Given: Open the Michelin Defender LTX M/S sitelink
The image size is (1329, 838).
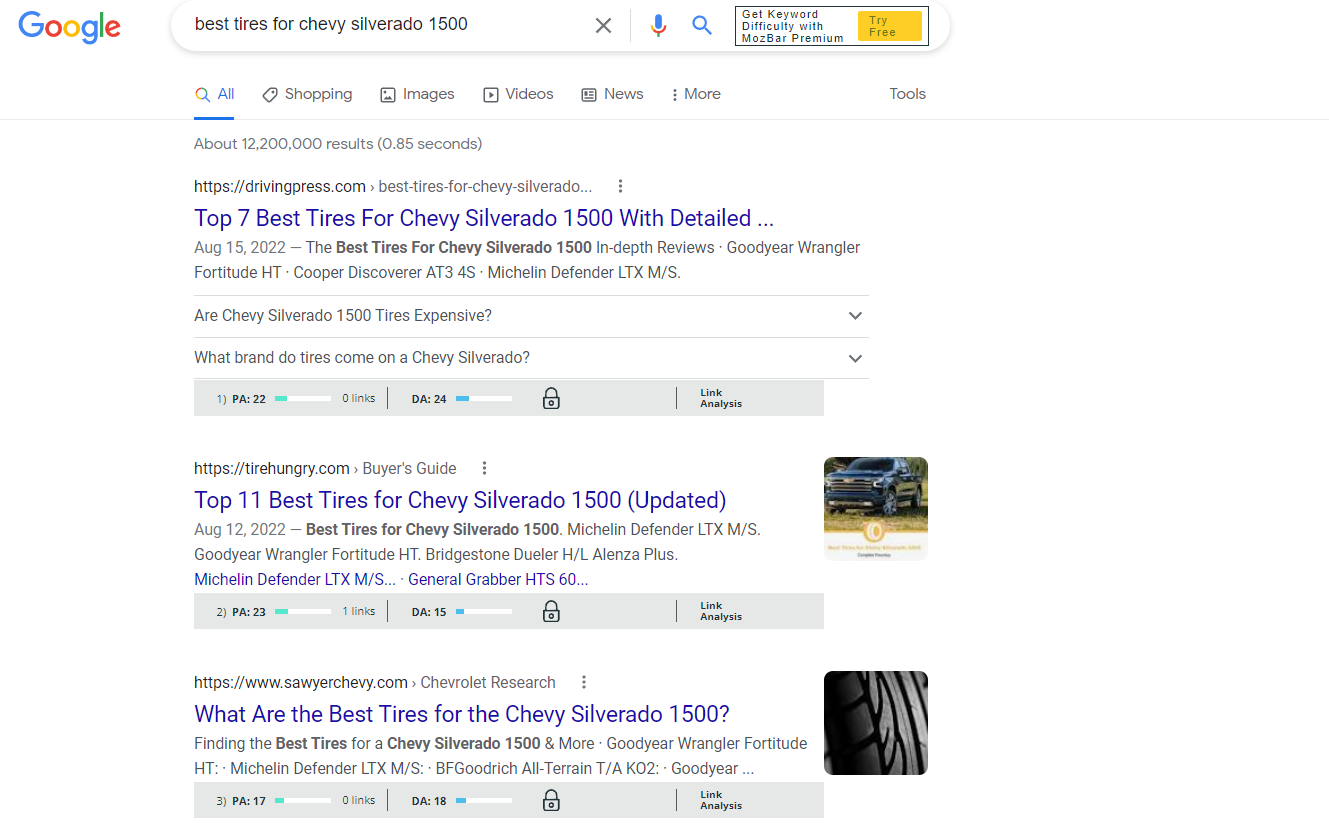Looking at the screenshot, I should coord(295,579).
